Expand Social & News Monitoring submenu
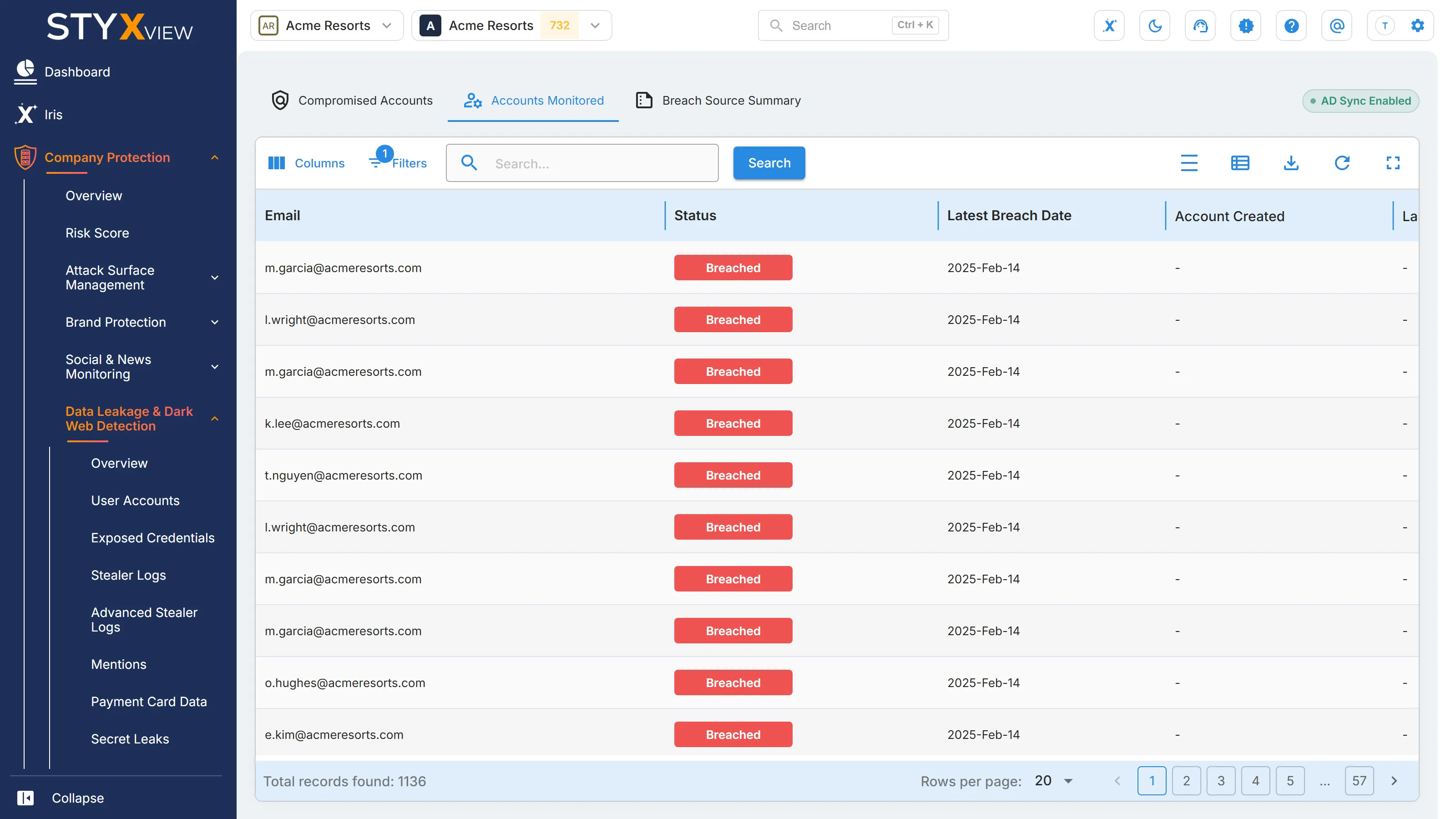This screenshot has height=819, width=1456. click(215, 367)
